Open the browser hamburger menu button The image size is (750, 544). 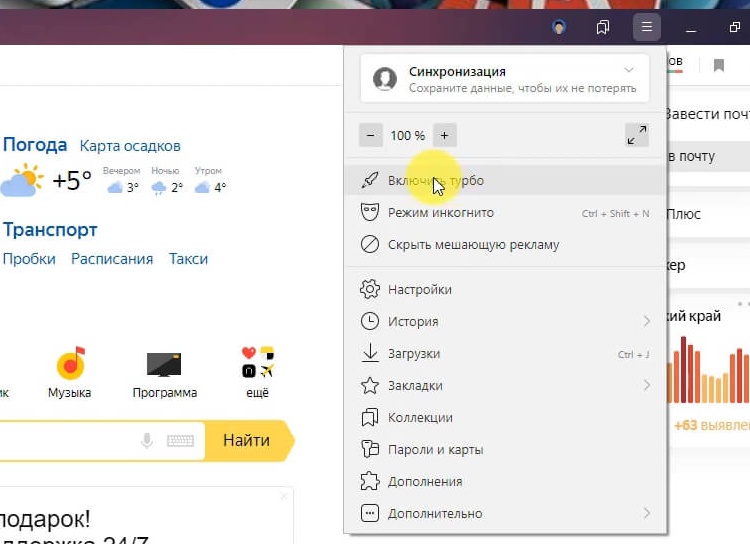[x=647, y=27]
